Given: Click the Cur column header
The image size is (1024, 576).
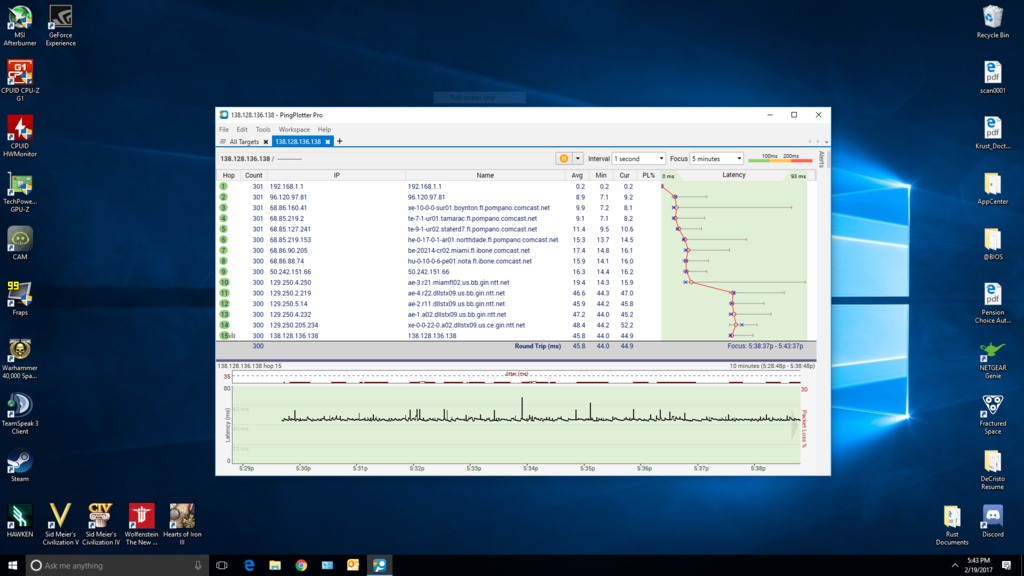Looking at the screenshot, I should (x=624, y=176).
